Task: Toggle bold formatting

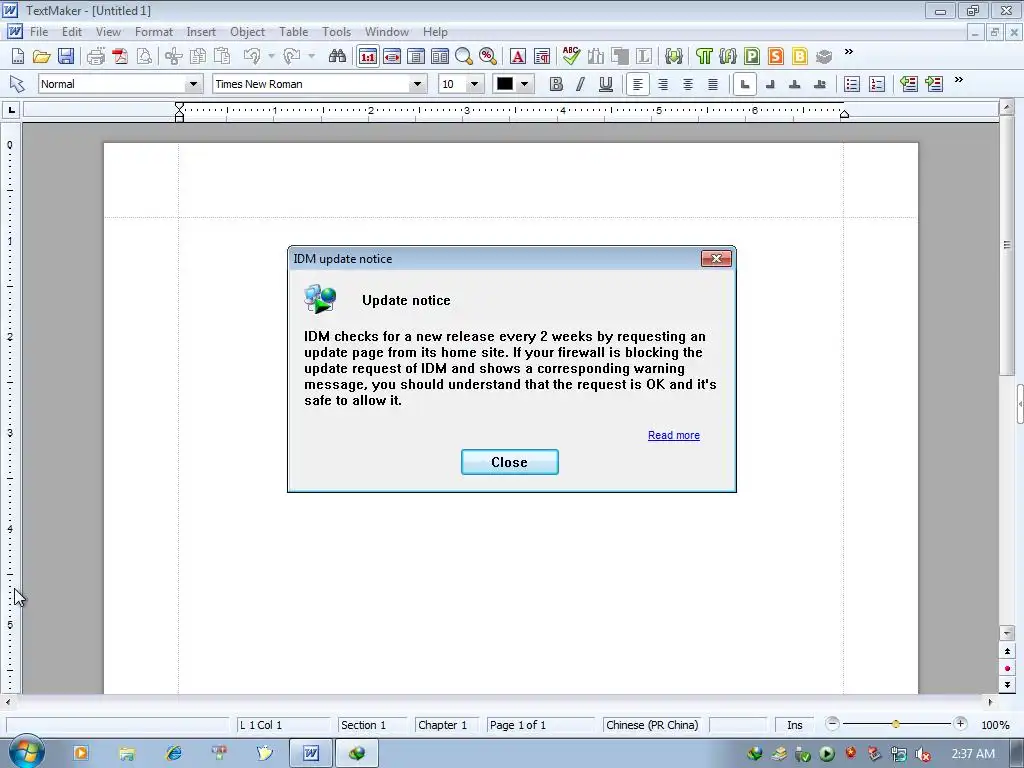Action: (556, 84)
